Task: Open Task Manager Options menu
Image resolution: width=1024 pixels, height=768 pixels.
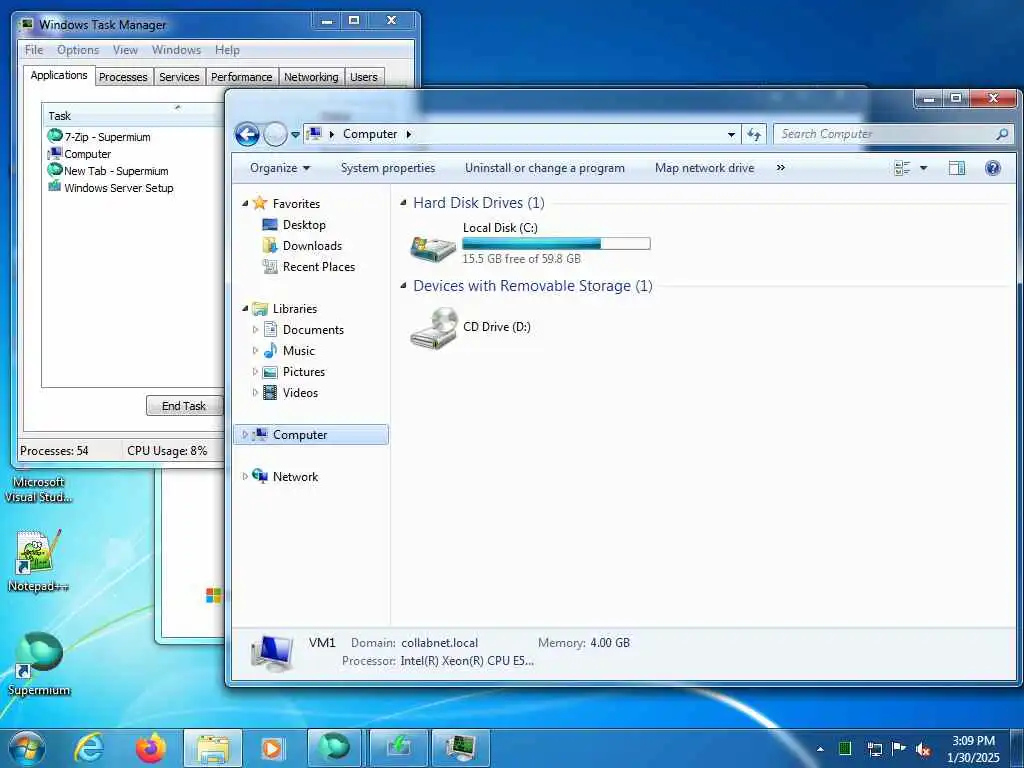Action: point(78,50)
